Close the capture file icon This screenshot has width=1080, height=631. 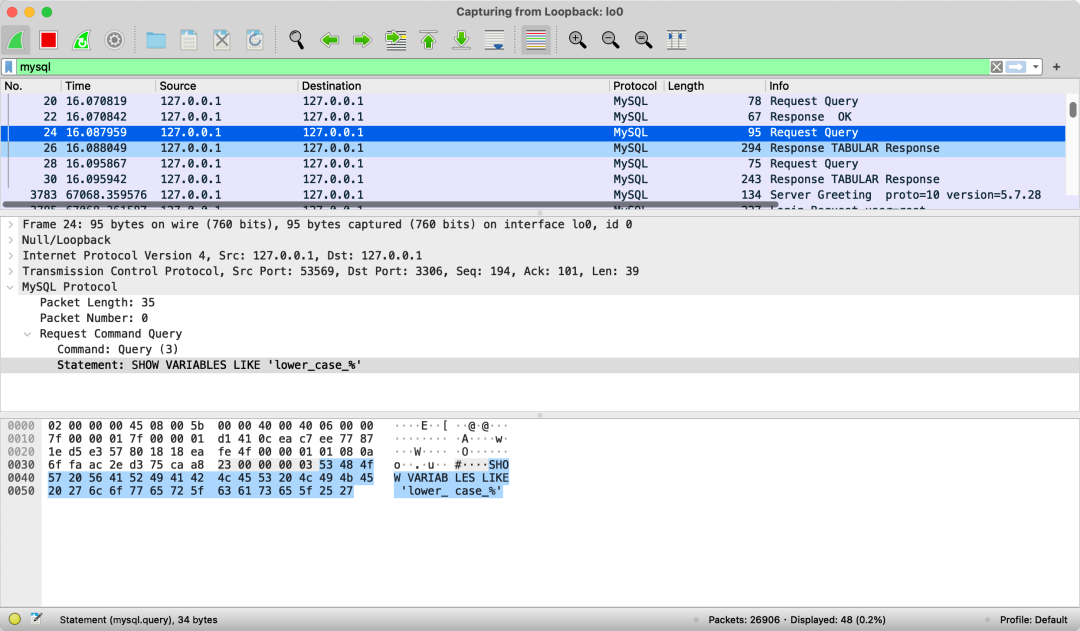coord(222,40)
